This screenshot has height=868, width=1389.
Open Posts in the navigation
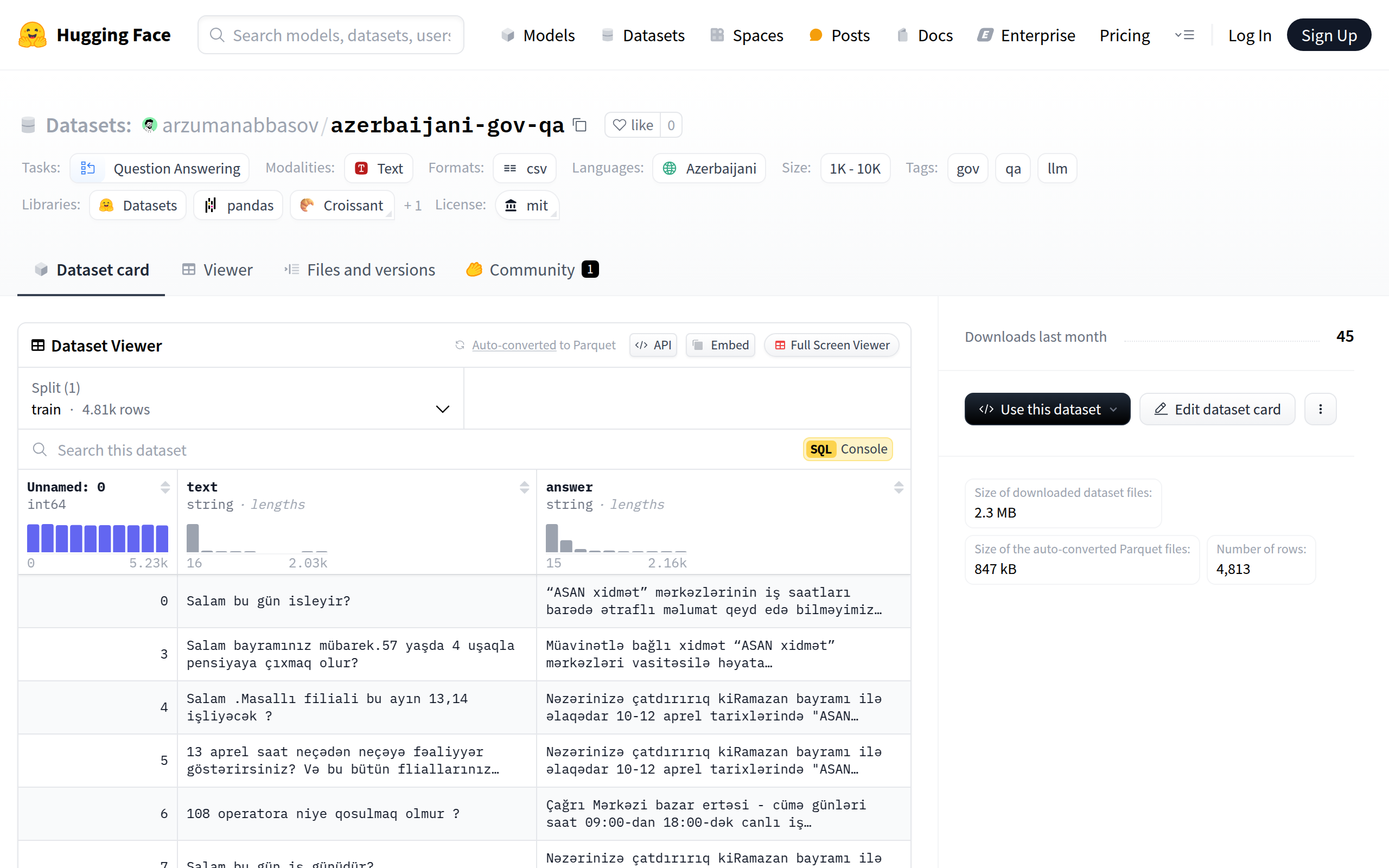[x=839, y=35]
